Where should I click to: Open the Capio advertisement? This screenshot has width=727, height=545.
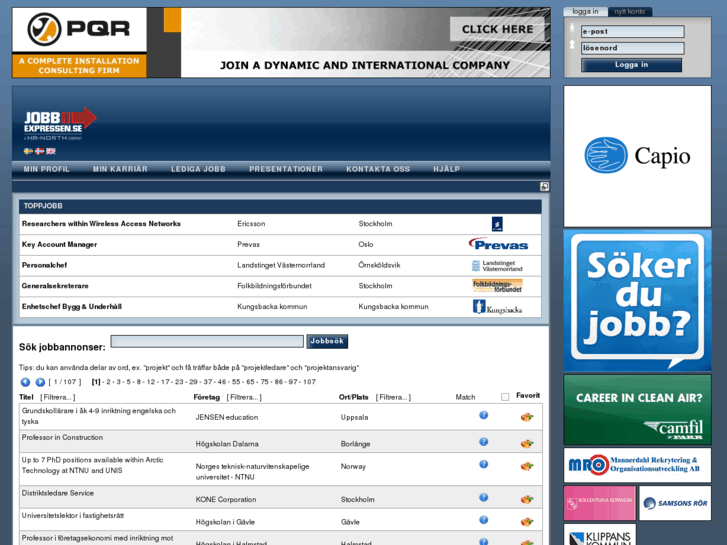pos(638,156)
